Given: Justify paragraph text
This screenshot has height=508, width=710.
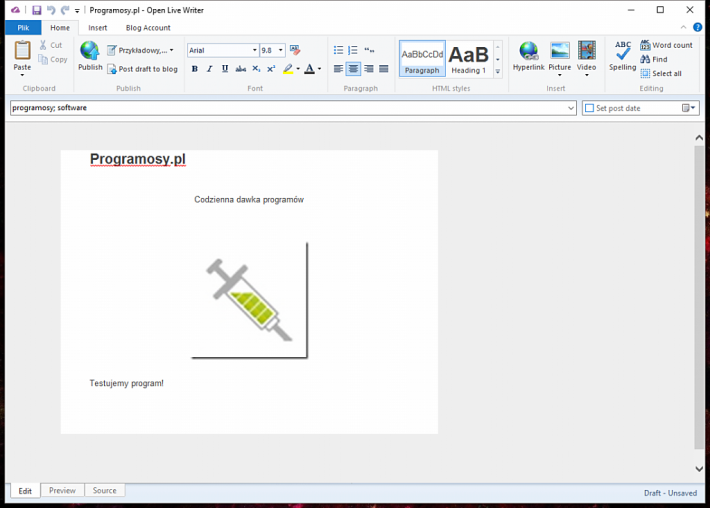Looking at the screenshot, I should tap(384, 69).
